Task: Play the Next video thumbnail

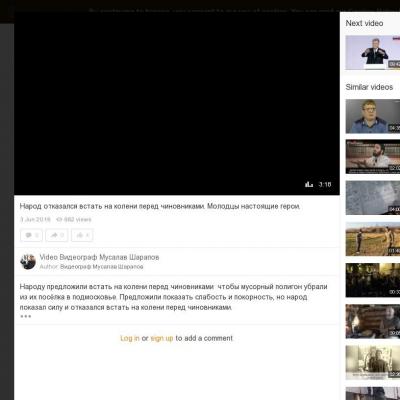Action: tap(373, 53)
